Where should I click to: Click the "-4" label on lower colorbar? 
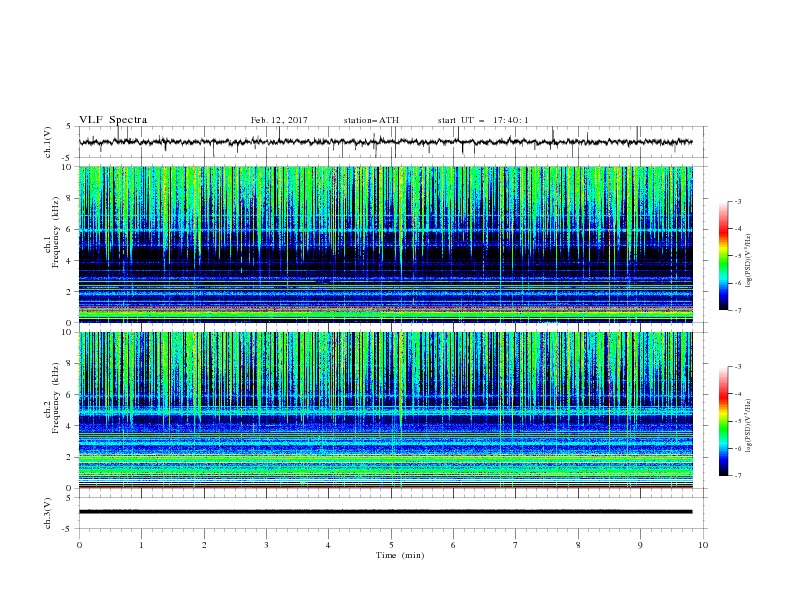point(737,394)
